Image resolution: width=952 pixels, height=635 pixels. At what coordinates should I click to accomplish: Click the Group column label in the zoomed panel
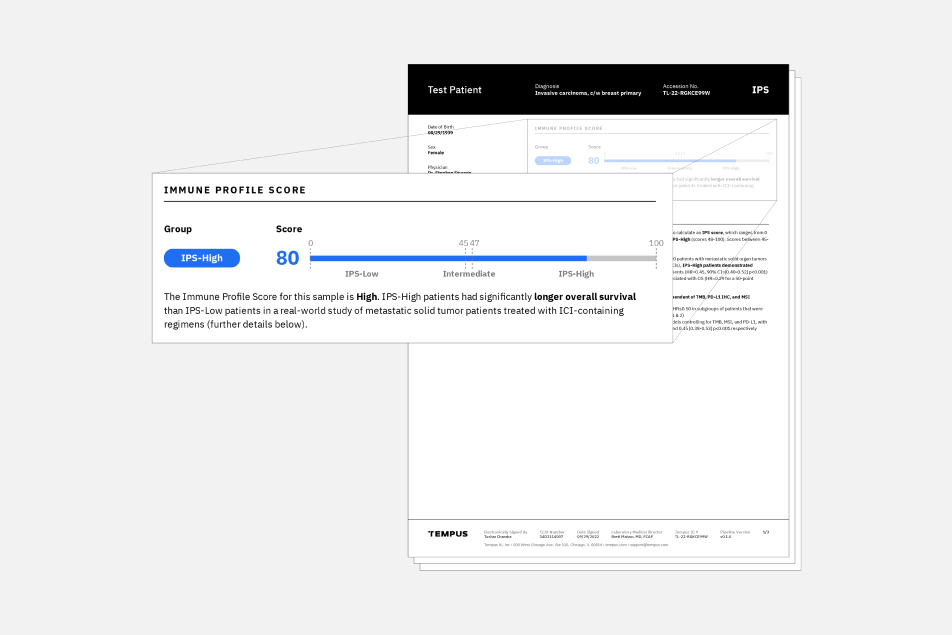tap(178, 229)
